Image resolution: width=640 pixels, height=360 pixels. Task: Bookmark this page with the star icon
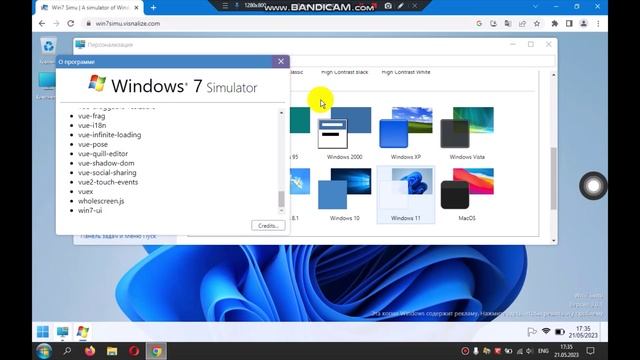coord(537,24)
